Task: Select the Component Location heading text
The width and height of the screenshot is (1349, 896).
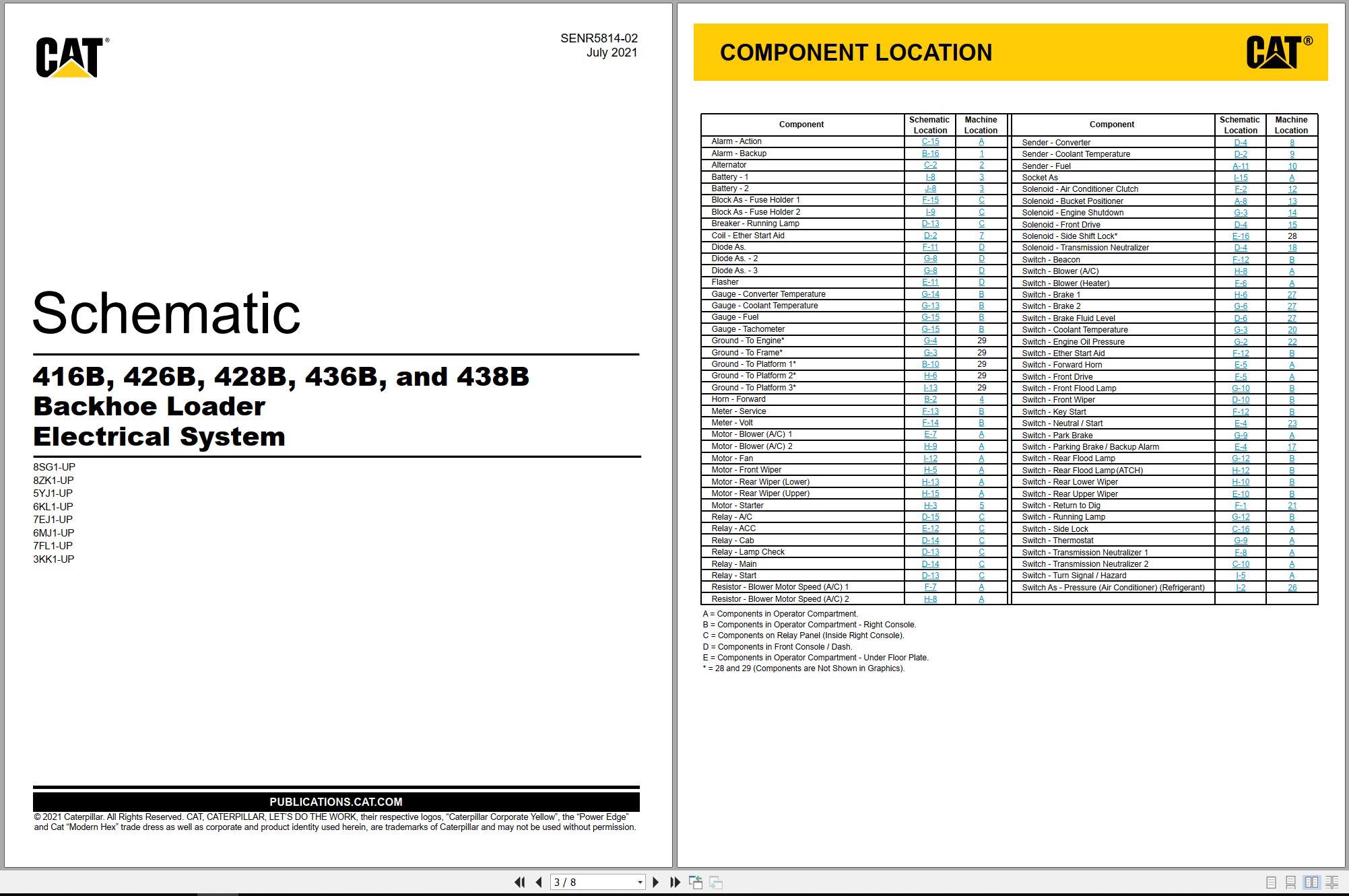Action: (x=856, y=53)
